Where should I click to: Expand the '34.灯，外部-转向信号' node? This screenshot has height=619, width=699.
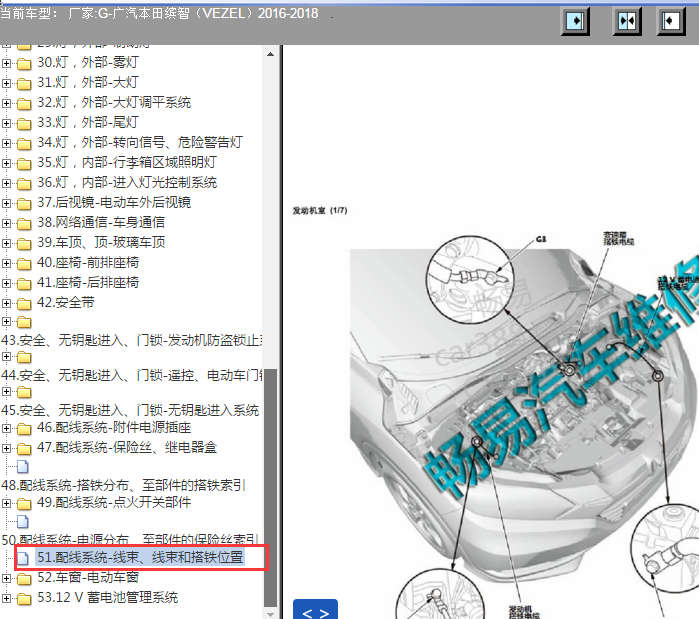(6, 143)
